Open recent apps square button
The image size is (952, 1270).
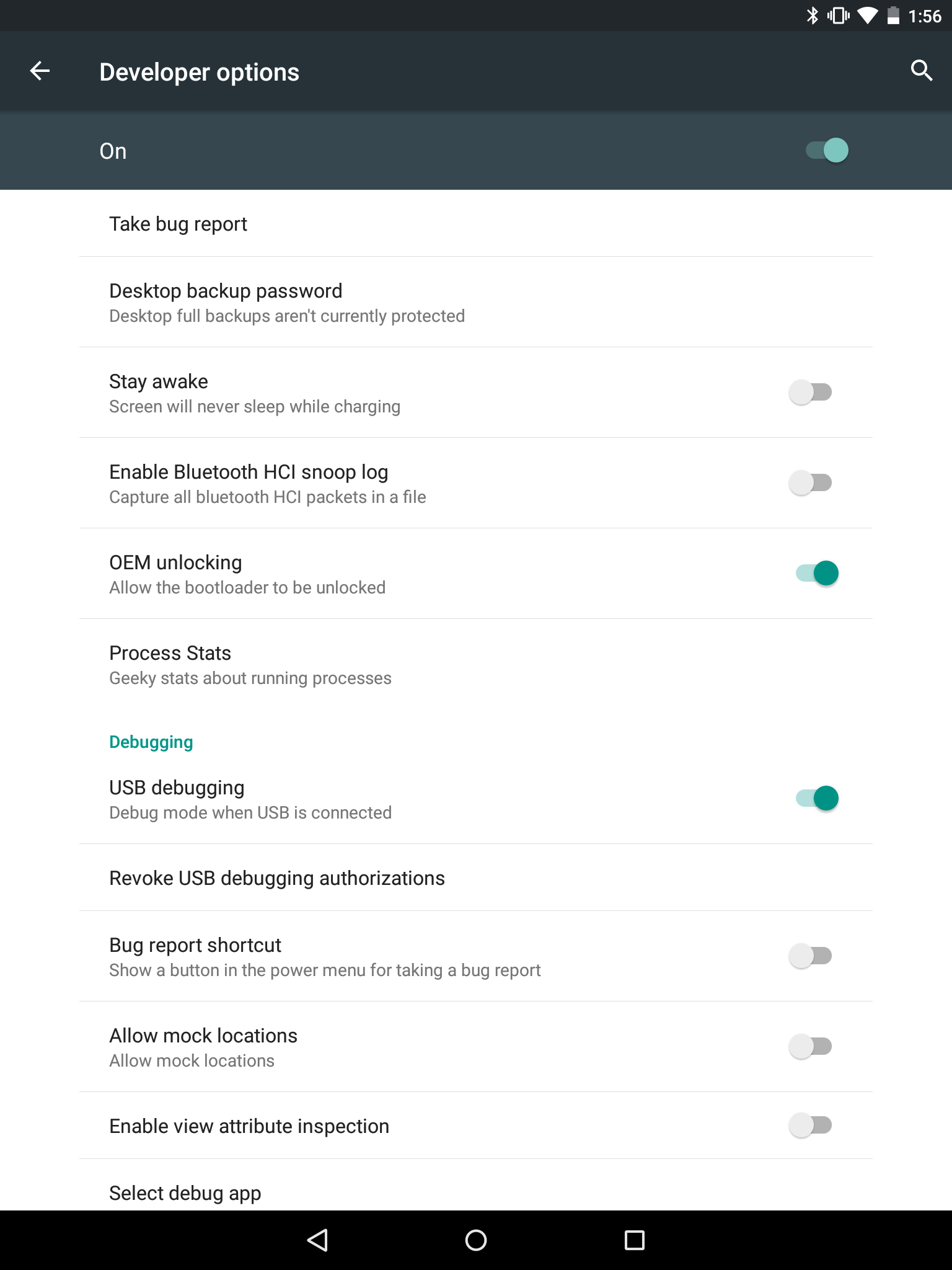pos(635,1240)
